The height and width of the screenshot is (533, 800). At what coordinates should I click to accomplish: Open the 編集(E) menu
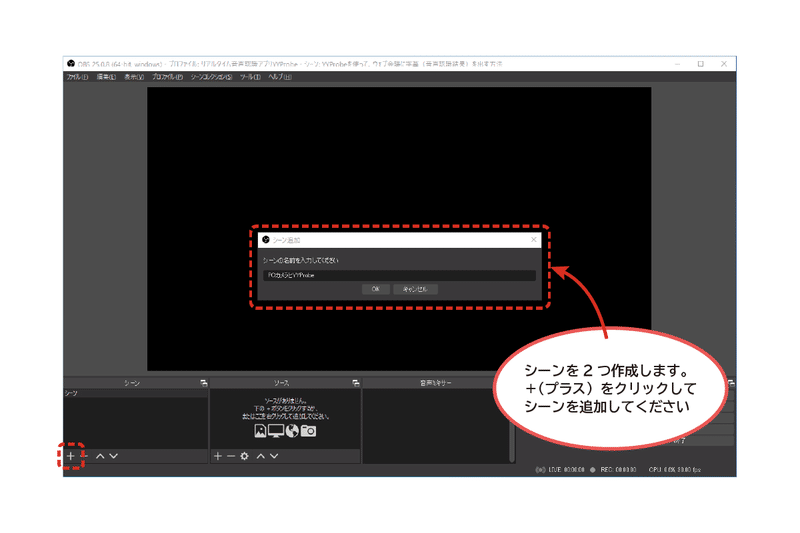point(106,77)
